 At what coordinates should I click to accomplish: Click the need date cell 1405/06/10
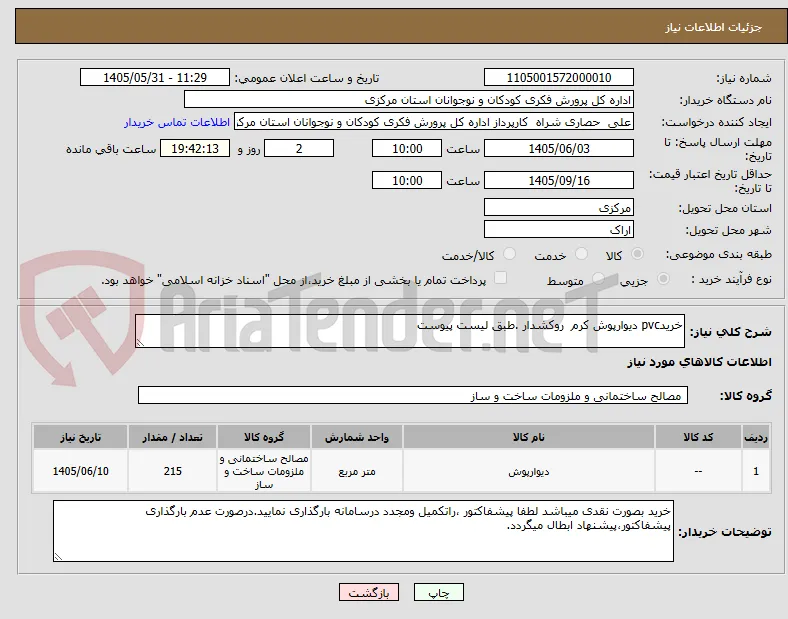pos(80,471)
